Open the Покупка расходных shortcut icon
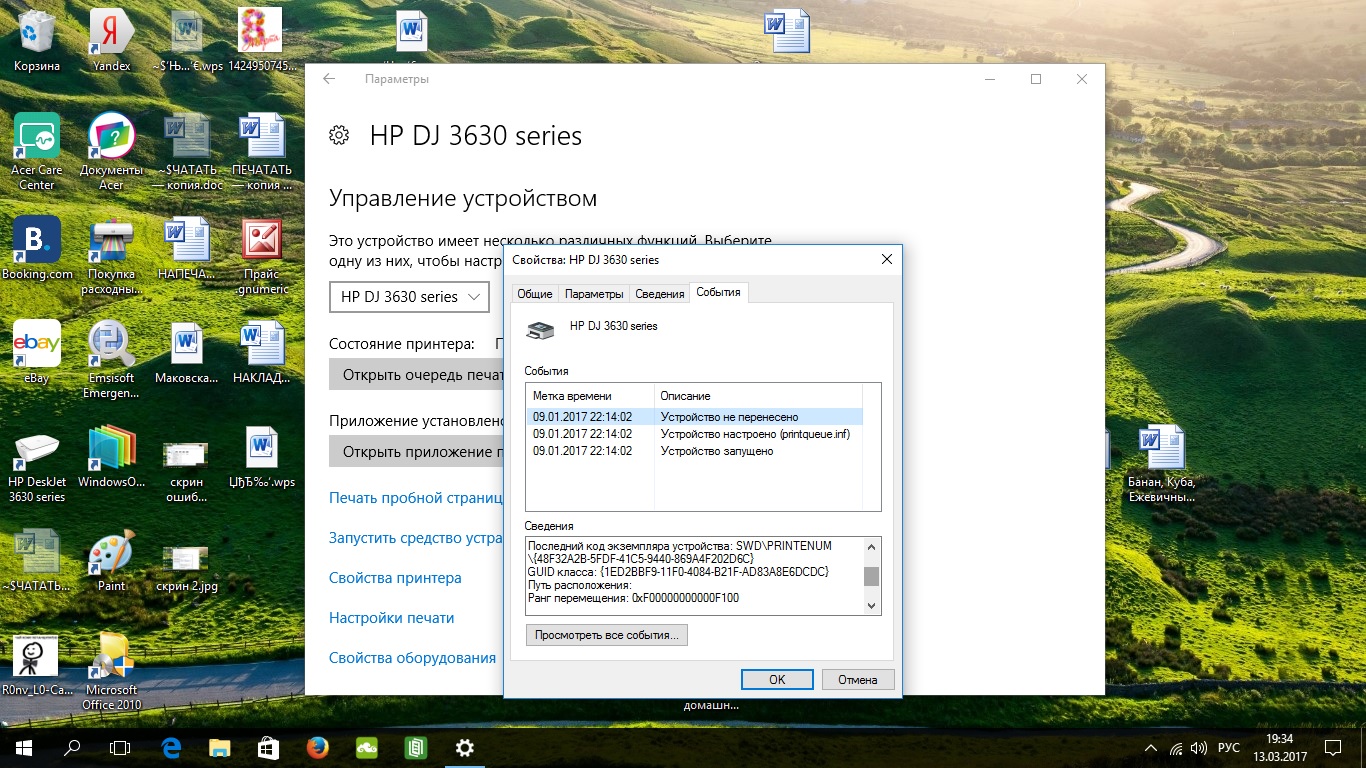Viewport: 1366px width, 768px height. [111, 257]
